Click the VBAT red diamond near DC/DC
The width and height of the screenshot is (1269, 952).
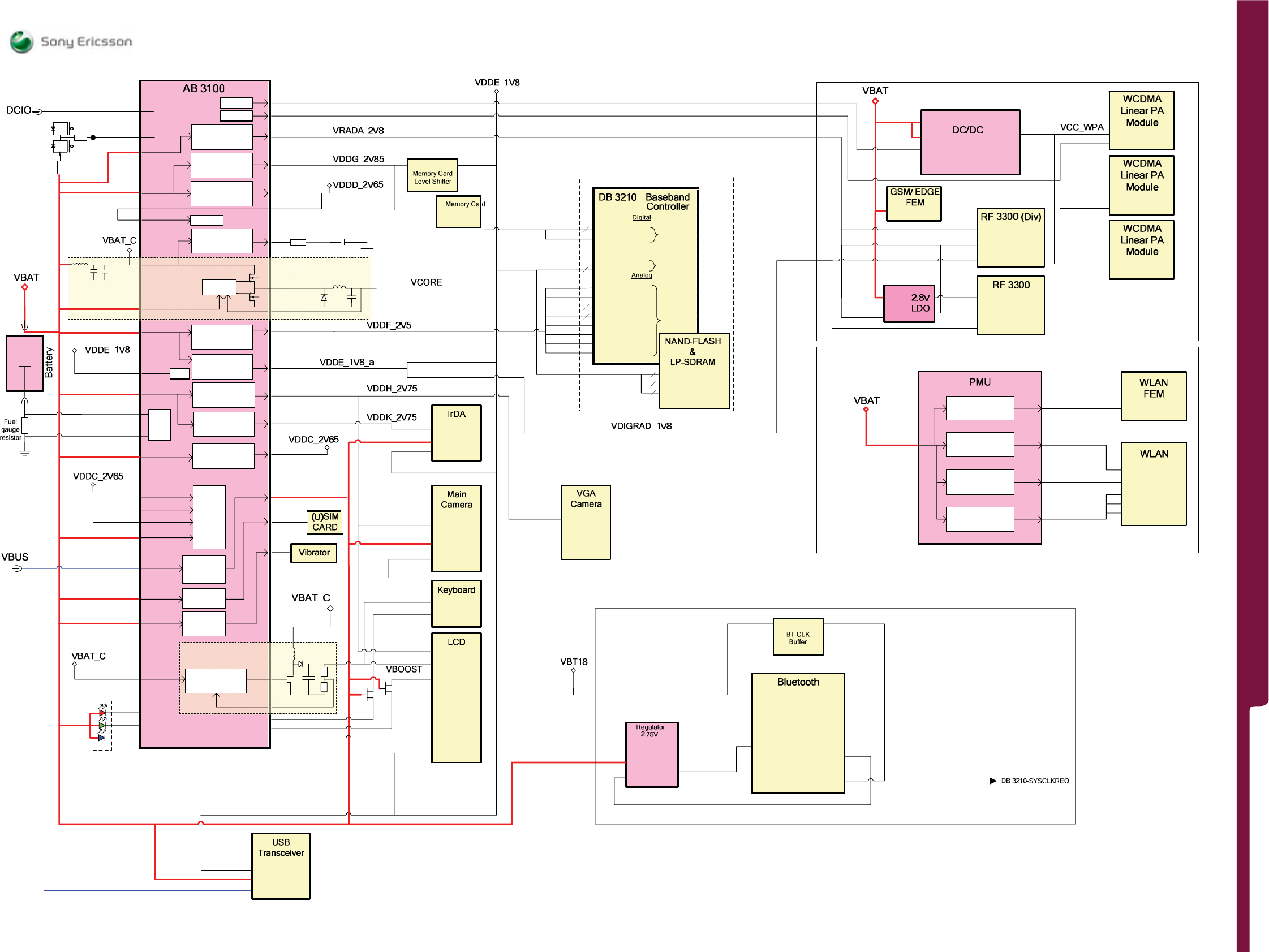tap(875, 101)
